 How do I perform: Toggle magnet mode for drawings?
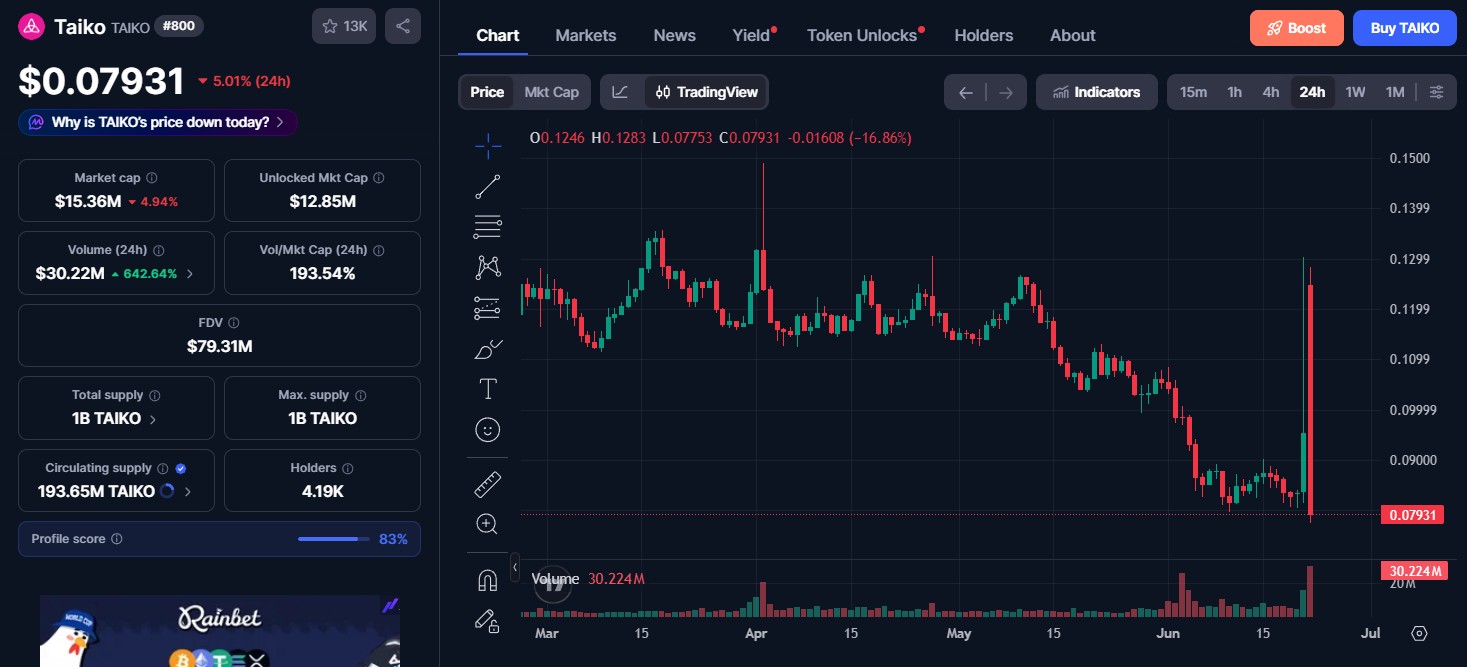[488, 580]
